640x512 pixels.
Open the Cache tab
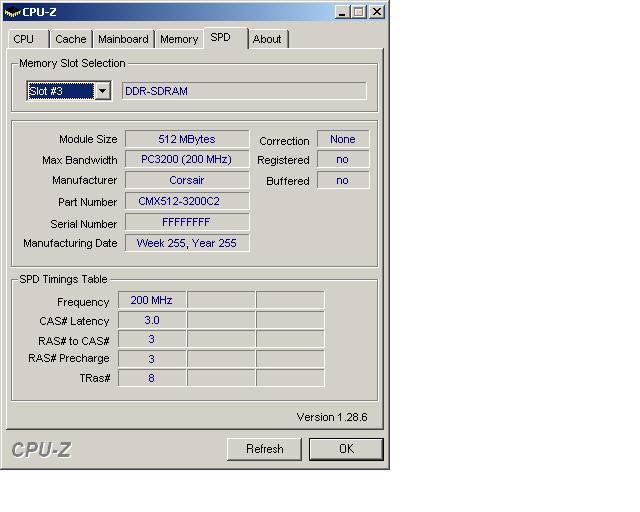click(71, 39)
